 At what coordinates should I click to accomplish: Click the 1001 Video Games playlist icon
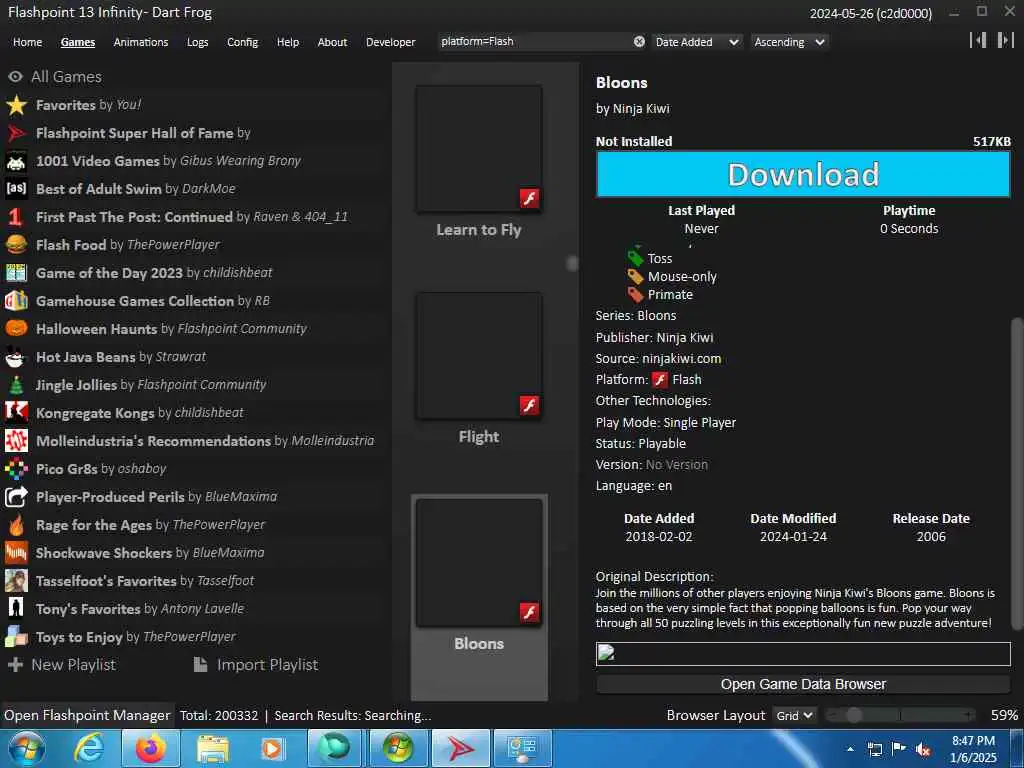[x=16, y=161]
